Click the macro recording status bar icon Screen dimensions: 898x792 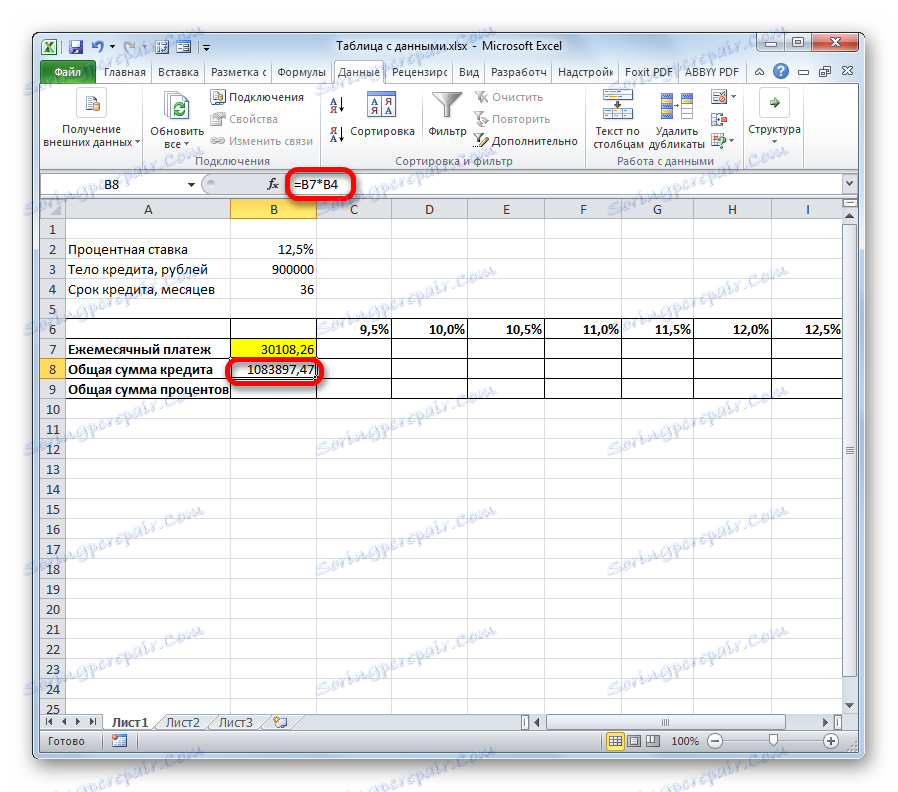point(119,741)
